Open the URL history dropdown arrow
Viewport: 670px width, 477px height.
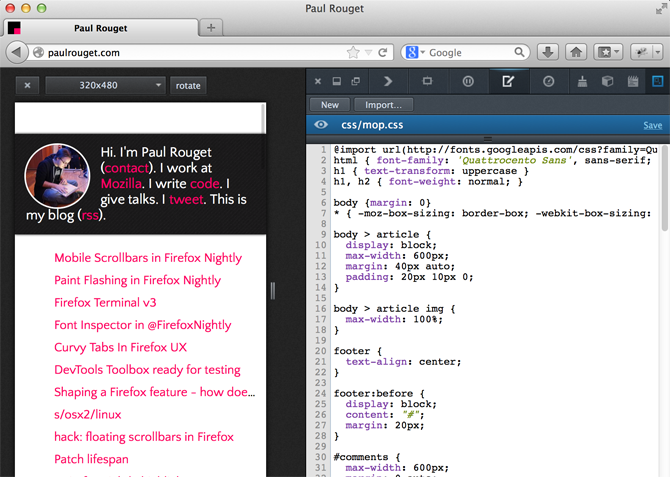click(x=368, y=53)
